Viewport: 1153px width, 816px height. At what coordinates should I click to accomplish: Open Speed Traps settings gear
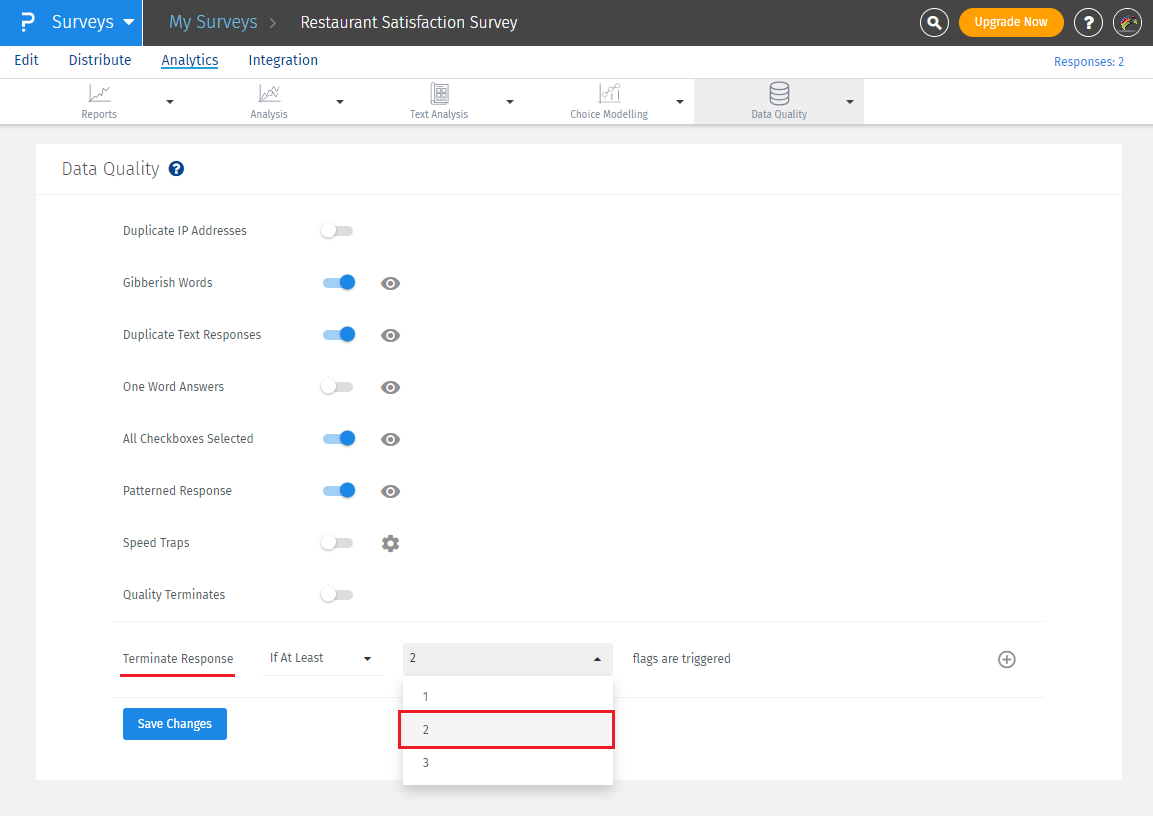tap(391, 543)
